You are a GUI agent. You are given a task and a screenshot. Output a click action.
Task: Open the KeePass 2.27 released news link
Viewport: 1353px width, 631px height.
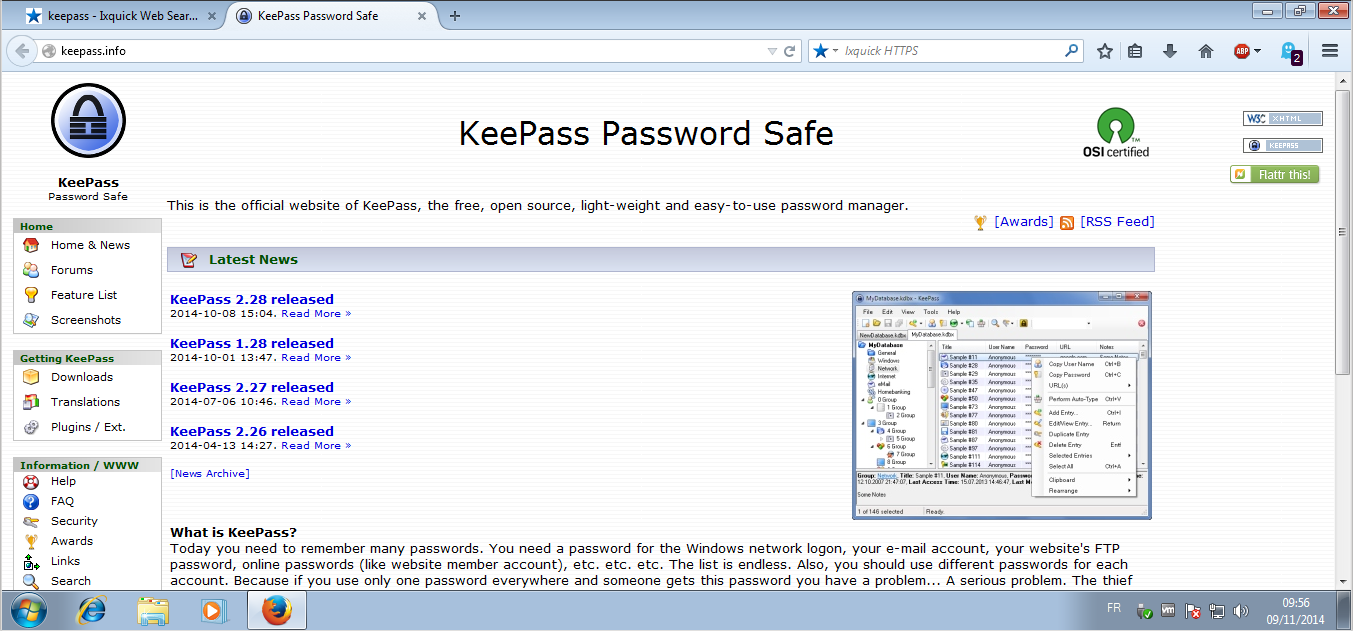pyautogui.click(x=252, y=387)
